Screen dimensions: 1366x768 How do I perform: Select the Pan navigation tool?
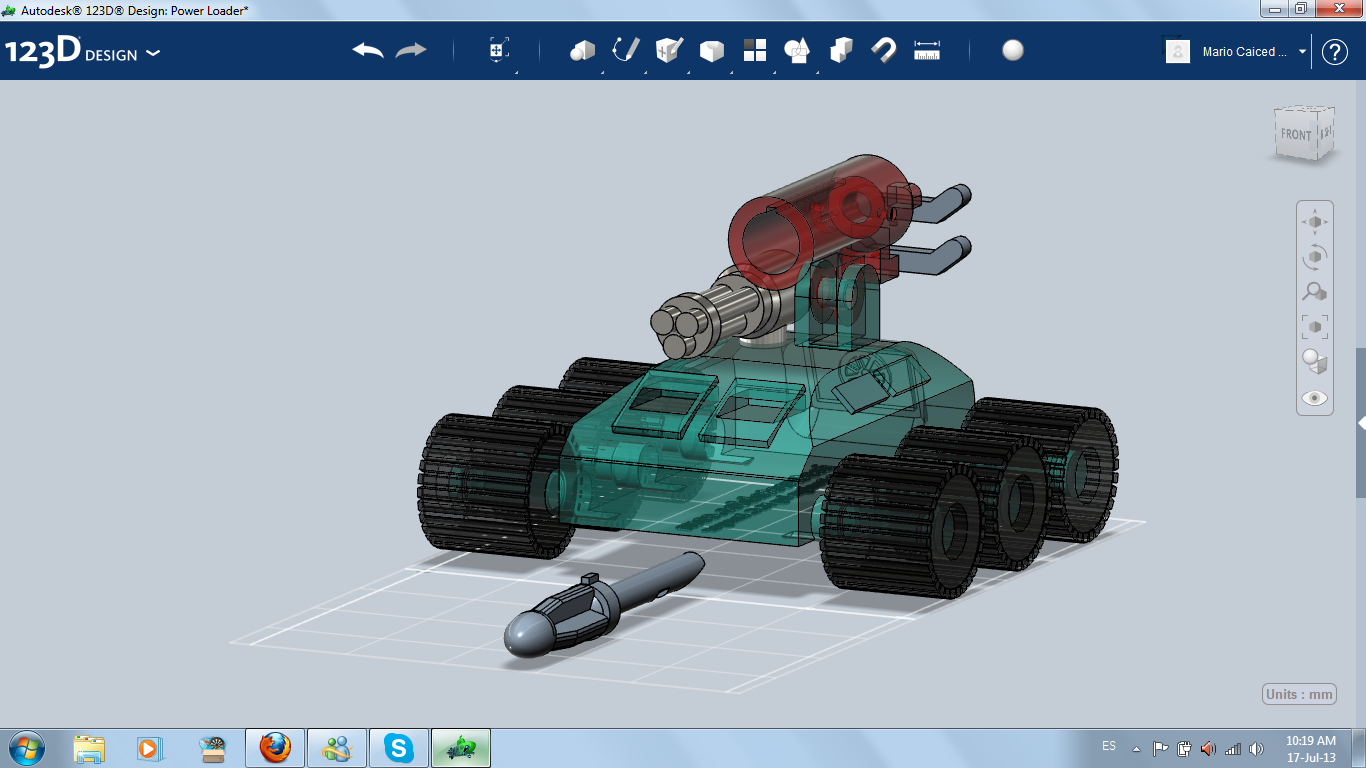1315,222
